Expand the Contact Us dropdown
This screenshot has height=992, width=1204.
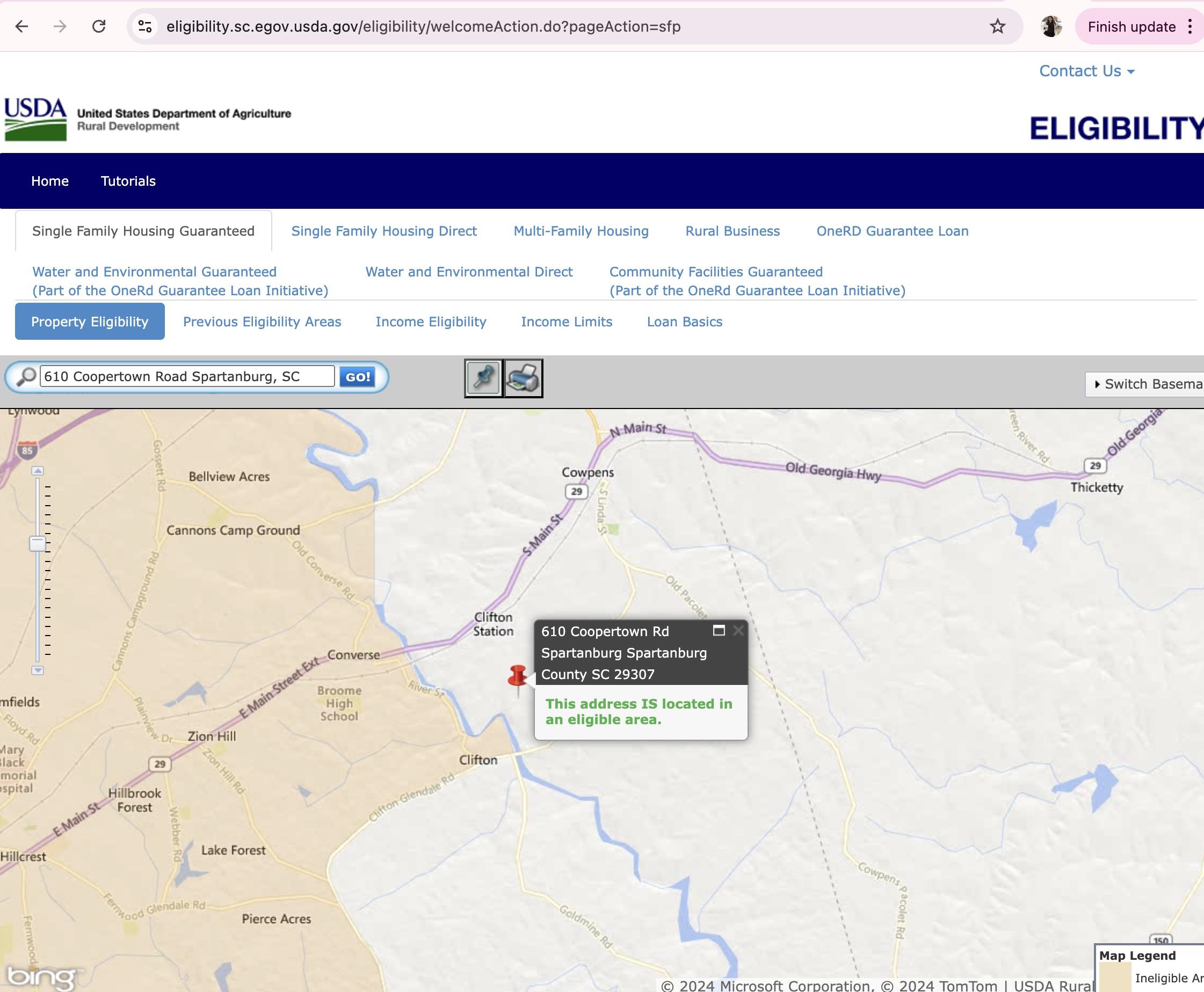coord(1086,71)
